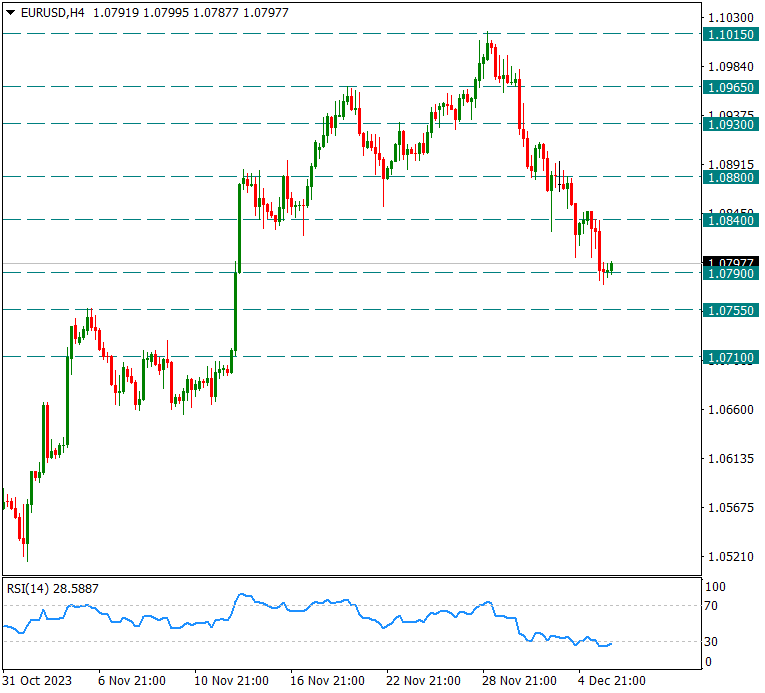Select the 28 Nov 21:00 time label
The image size is (765, 693).
coord(519,681)
